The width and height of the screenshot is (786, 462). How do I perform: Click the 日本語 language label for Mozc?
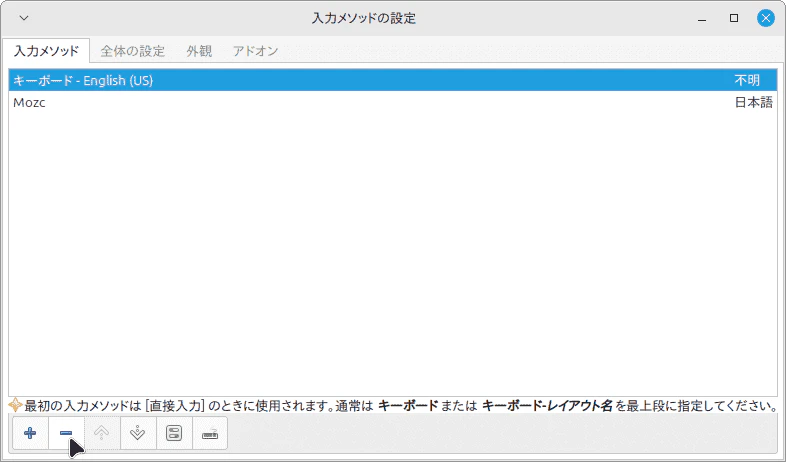[x=753, y=102]
